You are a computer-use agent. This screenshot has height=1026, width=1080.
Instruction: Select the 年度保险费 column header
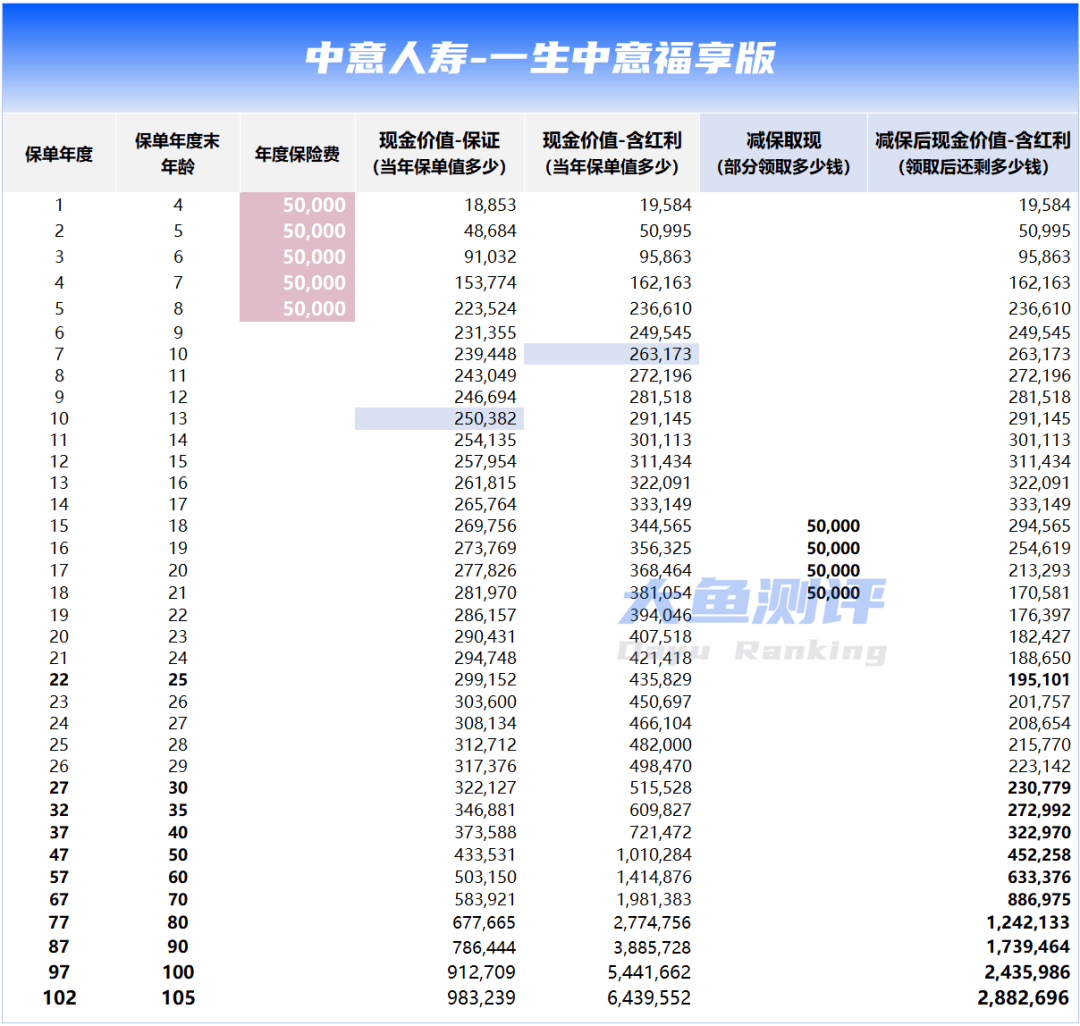coord(297,154)
